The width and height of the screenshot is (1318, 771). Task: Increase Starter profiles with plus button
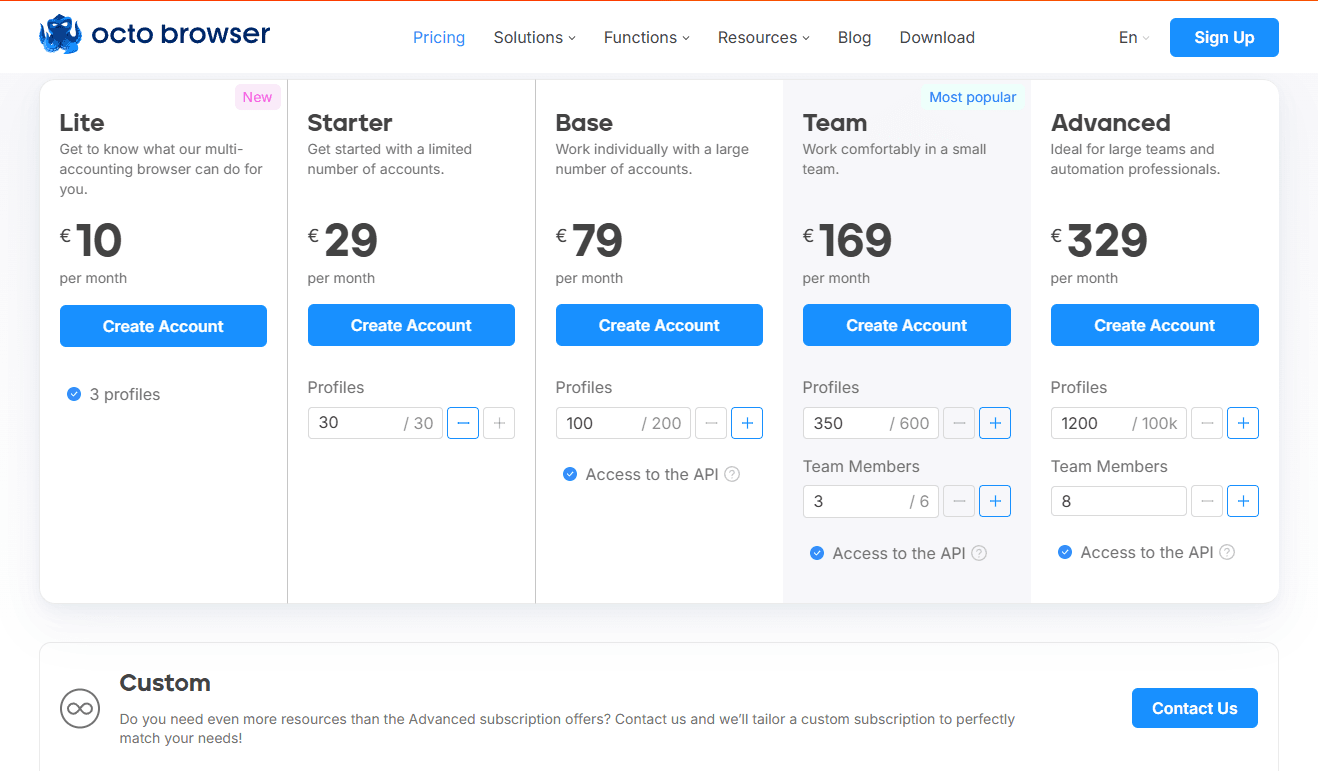[x=499, y=423]
